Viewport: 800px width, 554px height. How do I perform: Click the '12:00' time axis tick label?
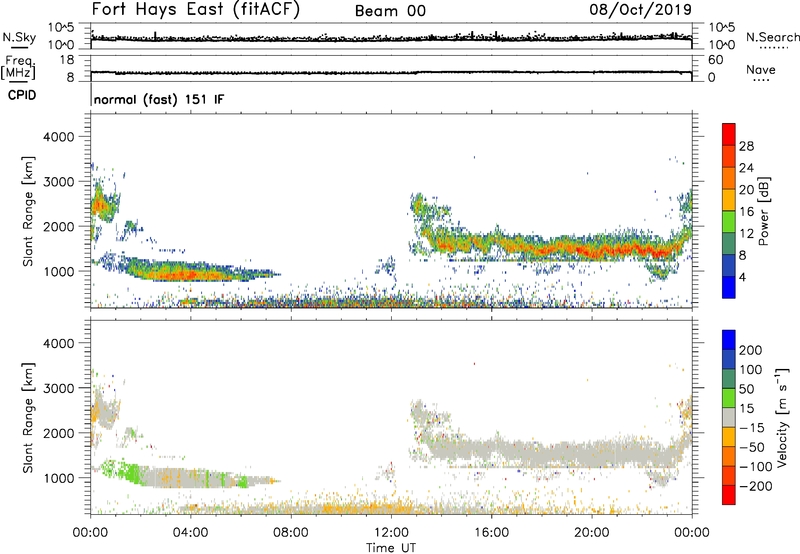(x=391, y=533)
